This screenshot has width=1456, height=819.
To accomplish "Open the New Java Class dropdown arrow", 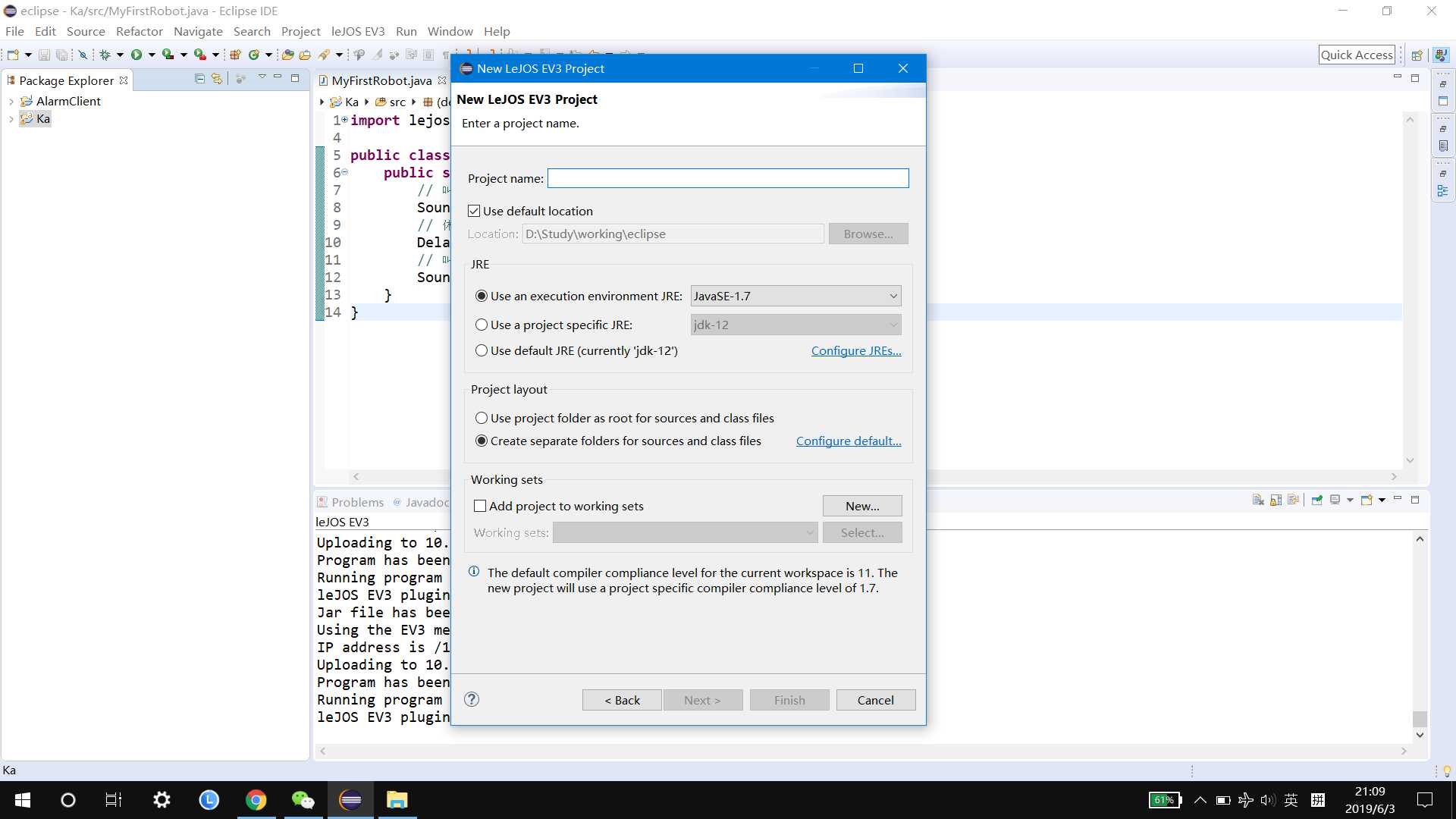I will coord(268,55).
